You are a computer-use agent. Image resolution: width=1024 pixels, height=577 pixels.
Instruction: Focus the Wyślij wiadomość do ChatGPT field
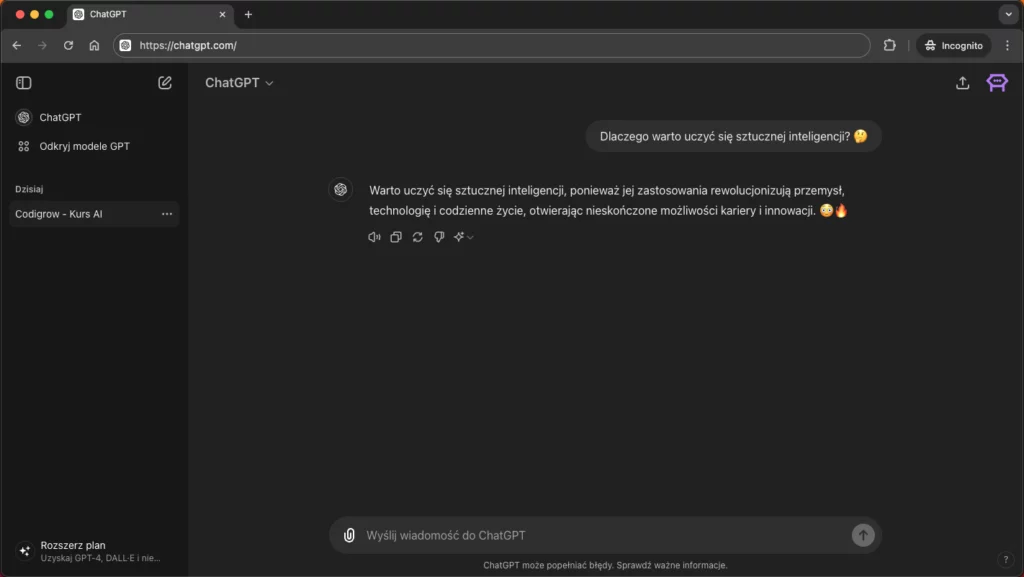(600, 535)
